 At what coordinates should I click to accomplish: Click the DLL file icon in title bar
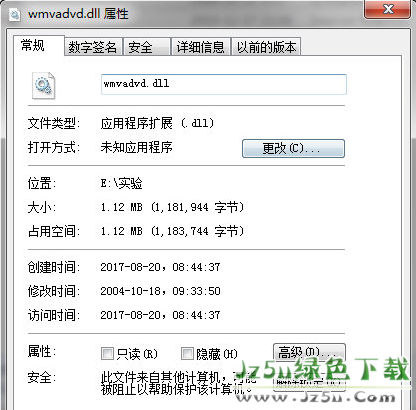click(x=15, y=14)
